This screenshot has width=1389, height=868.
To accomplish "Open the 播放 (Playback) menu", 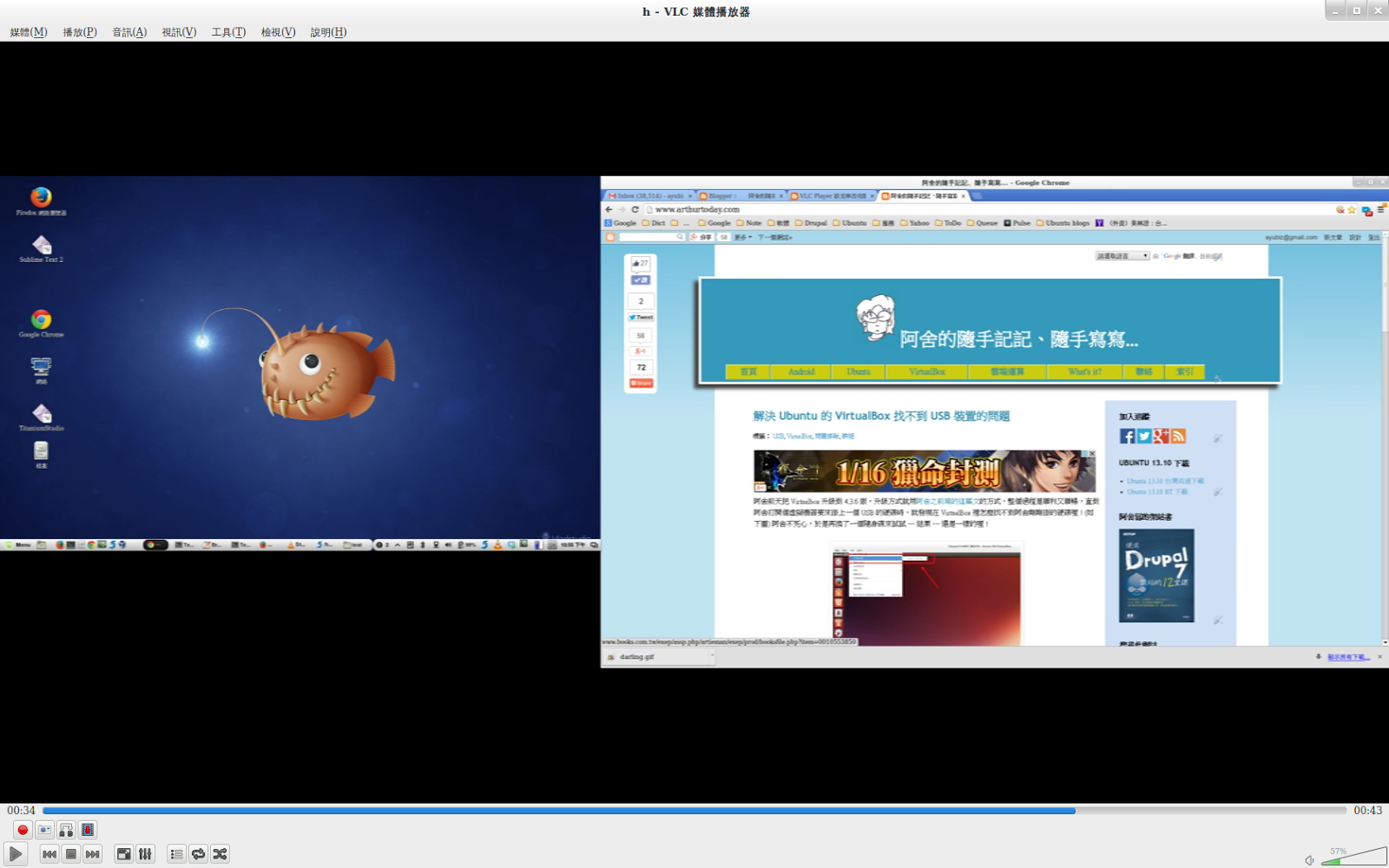I will point(78,31).
